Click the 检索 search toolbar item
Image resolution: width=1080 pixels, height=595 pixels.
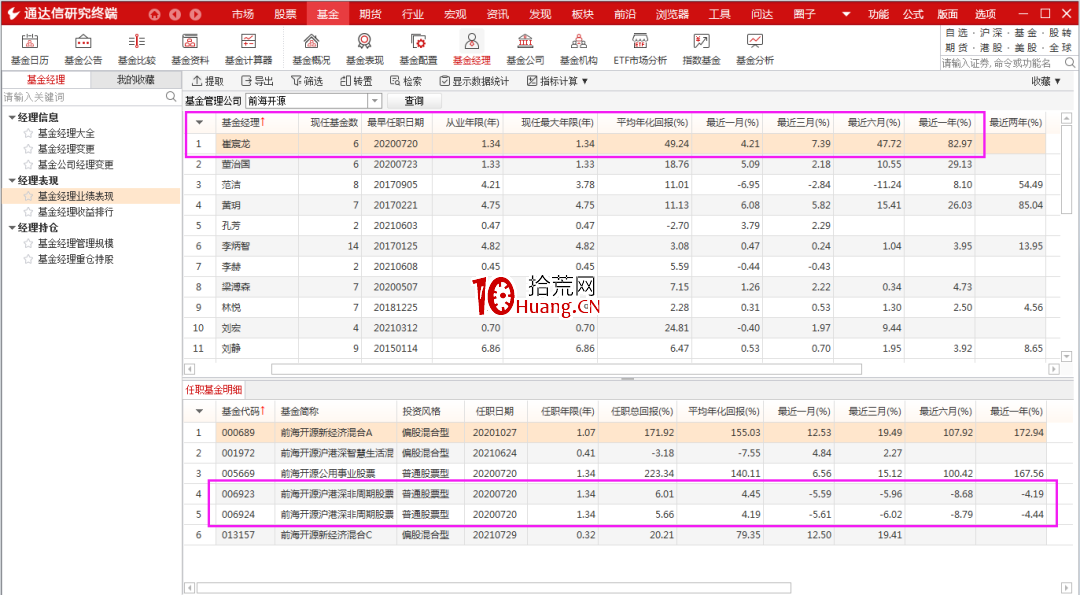coord(406,81)
